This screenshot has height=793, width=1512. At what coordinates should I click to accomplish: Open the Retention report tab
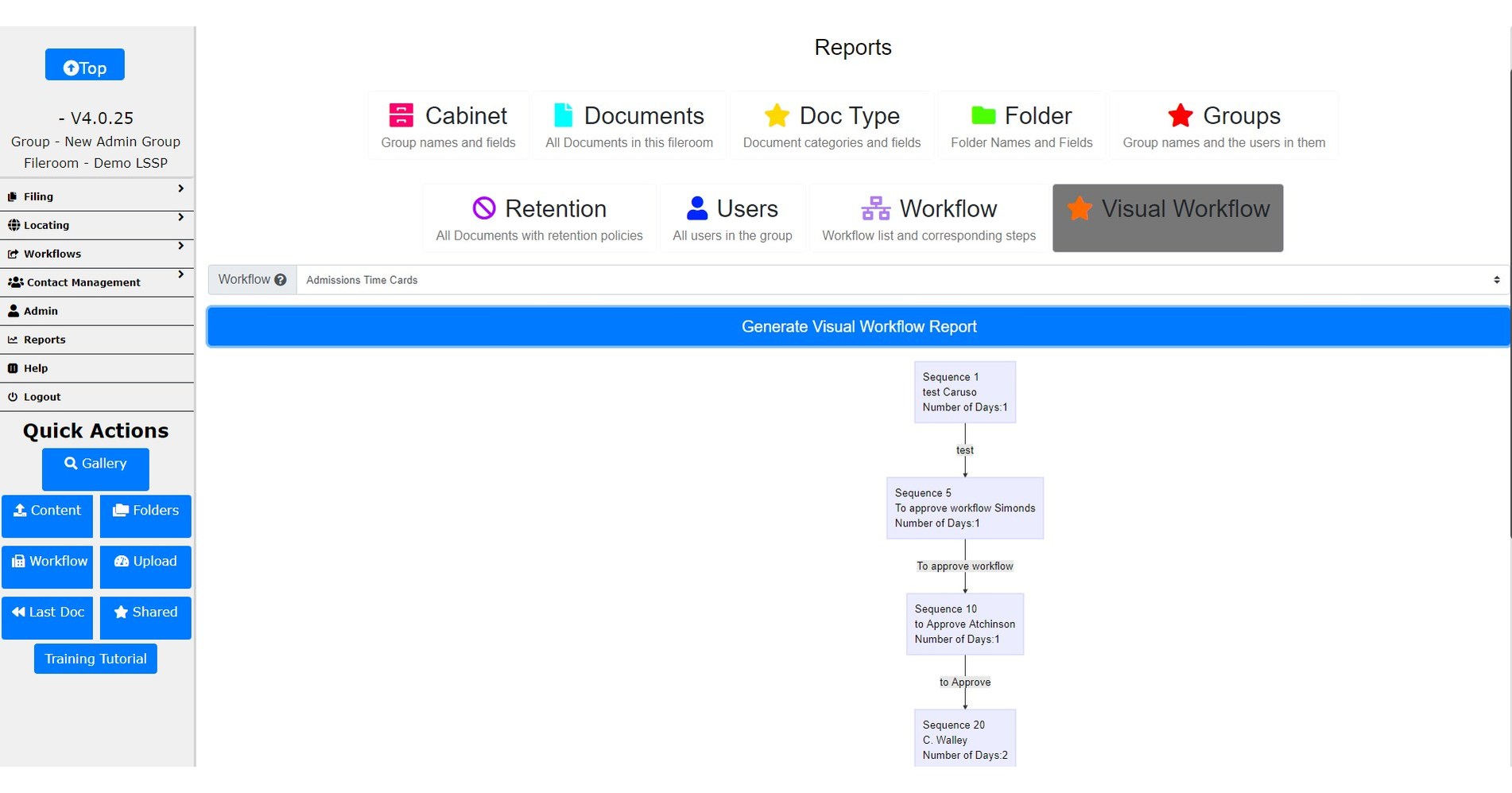539,219
